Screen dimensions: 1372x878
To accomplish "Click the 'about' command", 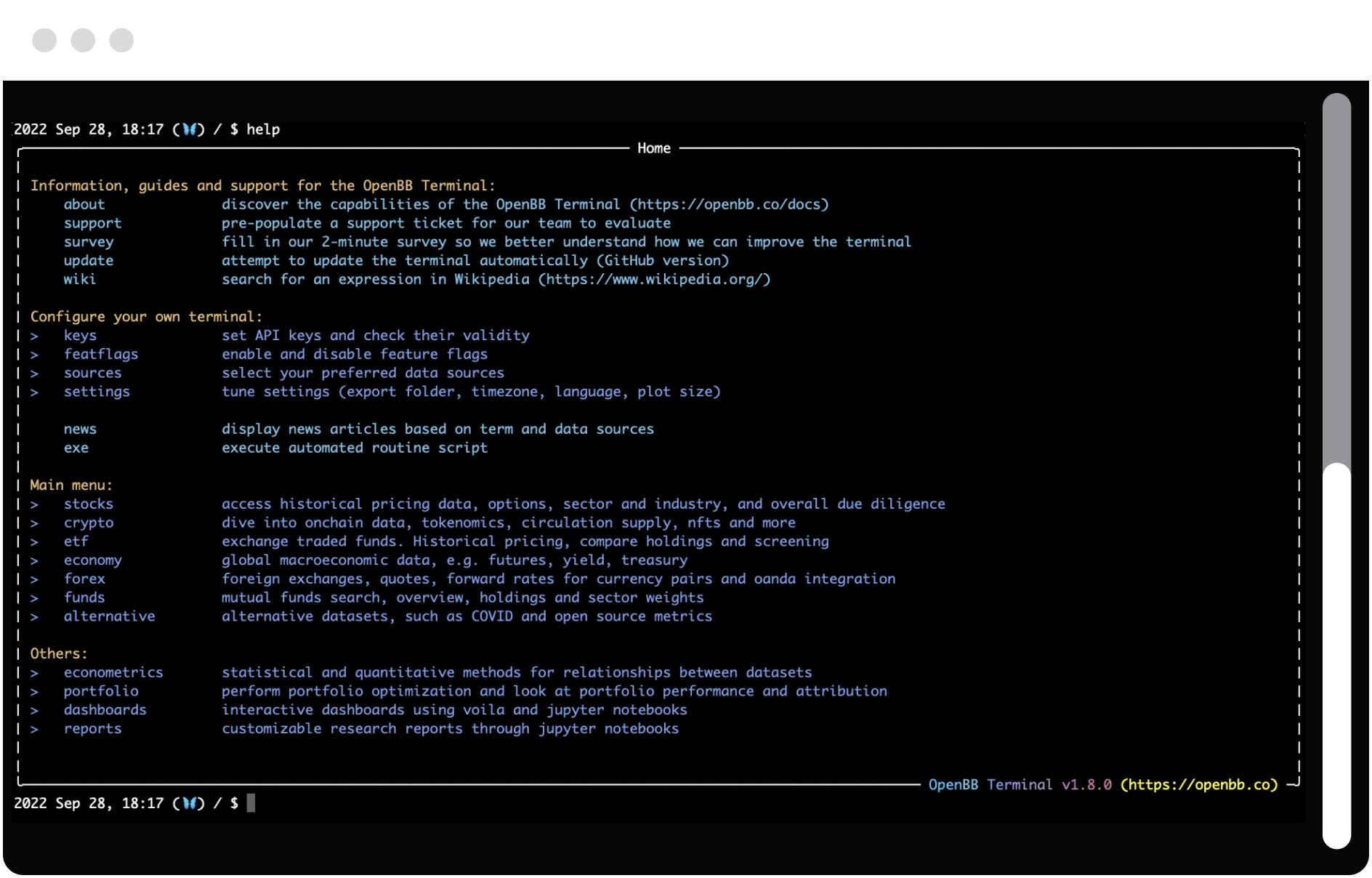I will coord(84,204).
